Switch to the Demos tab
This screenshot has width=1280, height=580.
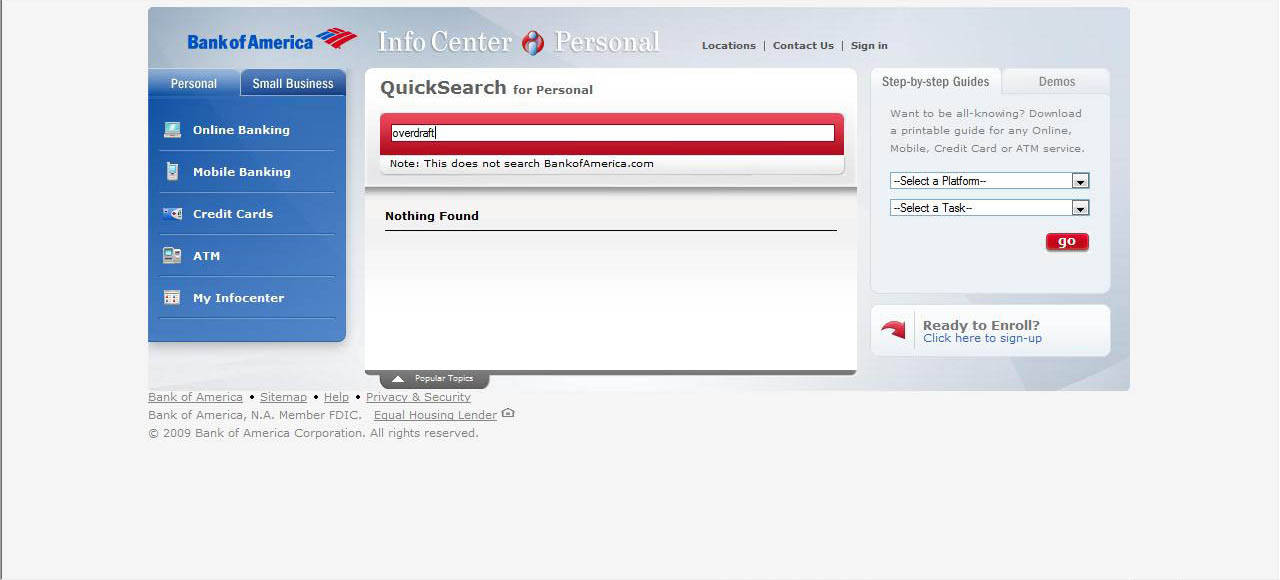[1056, 82]
